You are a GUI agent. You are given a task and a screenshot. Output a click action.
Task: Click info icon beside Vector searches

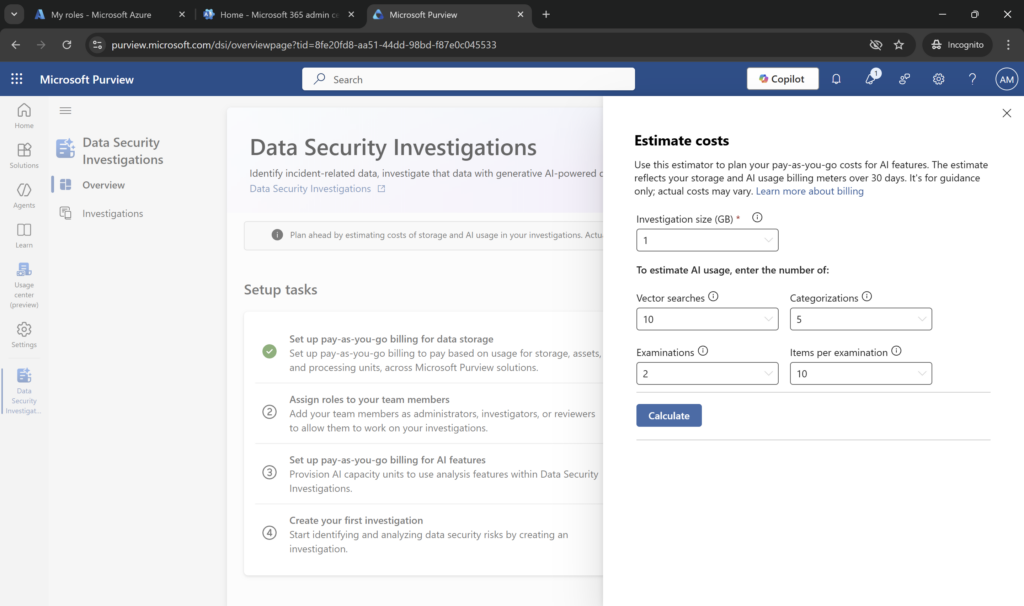click(x=713, y=297)
